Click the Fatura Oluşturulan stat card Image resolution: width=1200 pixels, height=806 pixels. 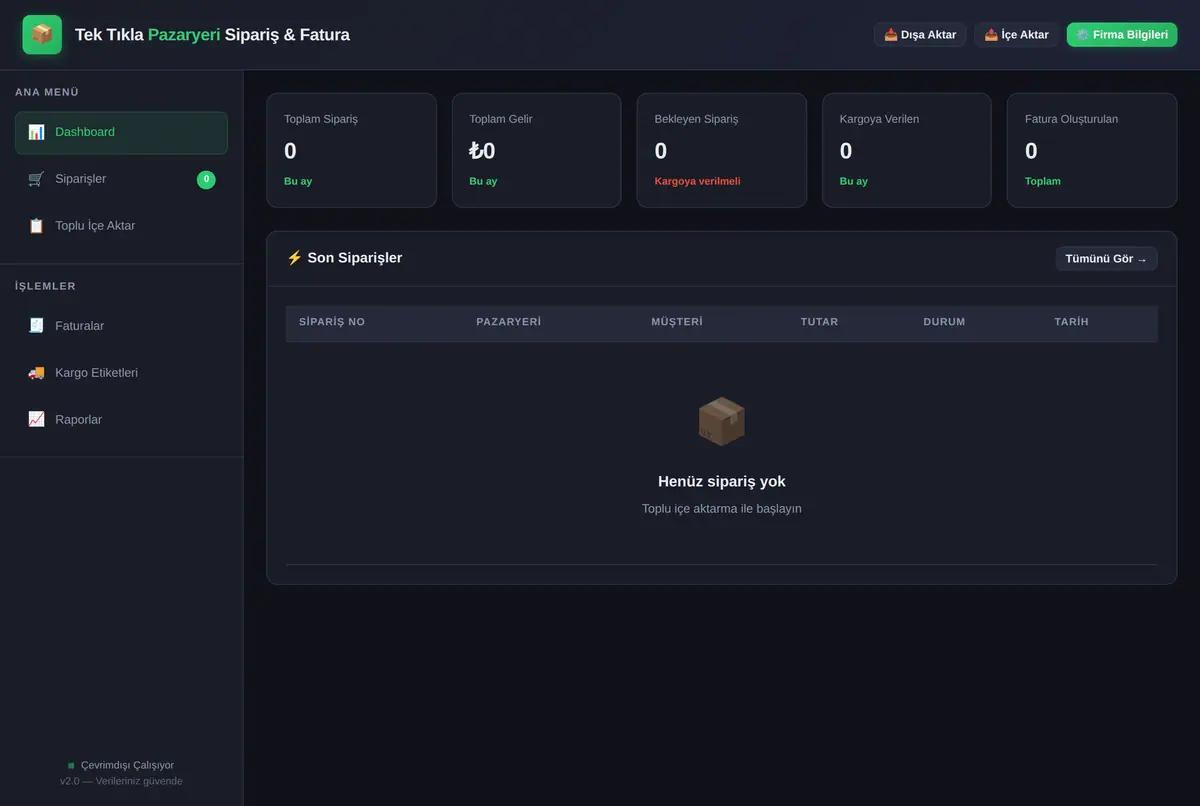1092,150
